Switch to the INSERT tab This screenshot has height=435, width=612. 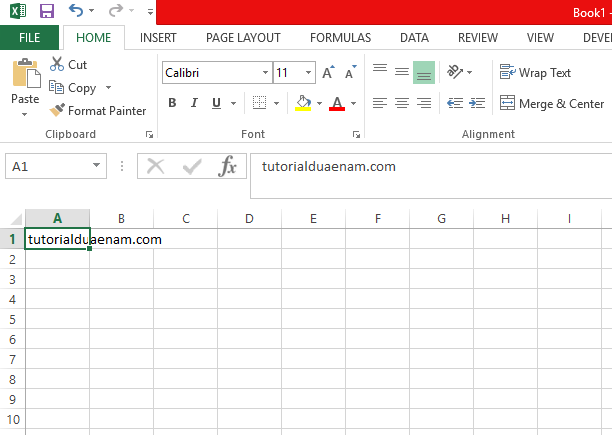coord(158,37)
